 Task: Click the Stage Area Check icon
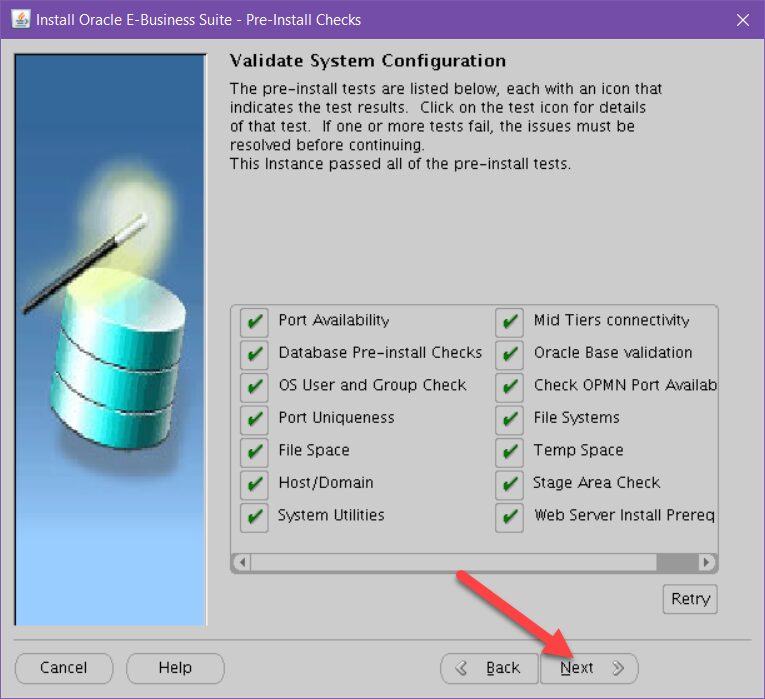point(509,485)
